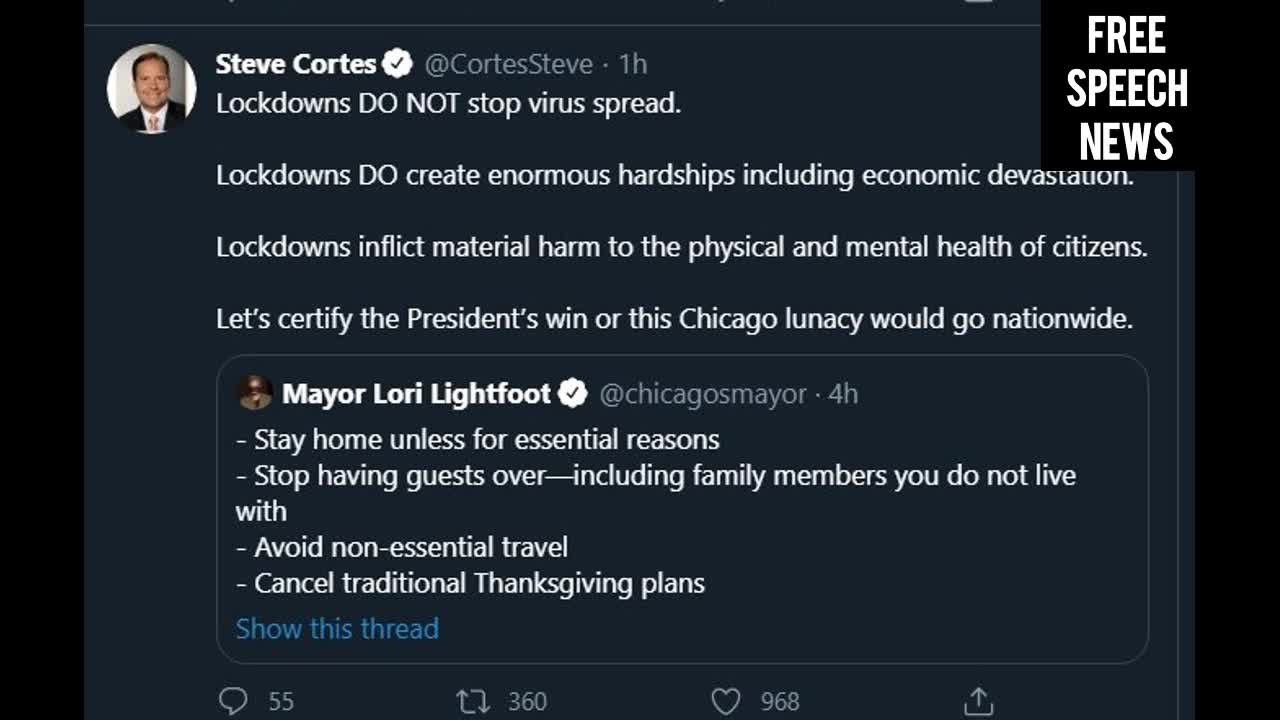Click the 968 likes count
This screenshot has width=1280, height=720.
click(x=780, y=702)
